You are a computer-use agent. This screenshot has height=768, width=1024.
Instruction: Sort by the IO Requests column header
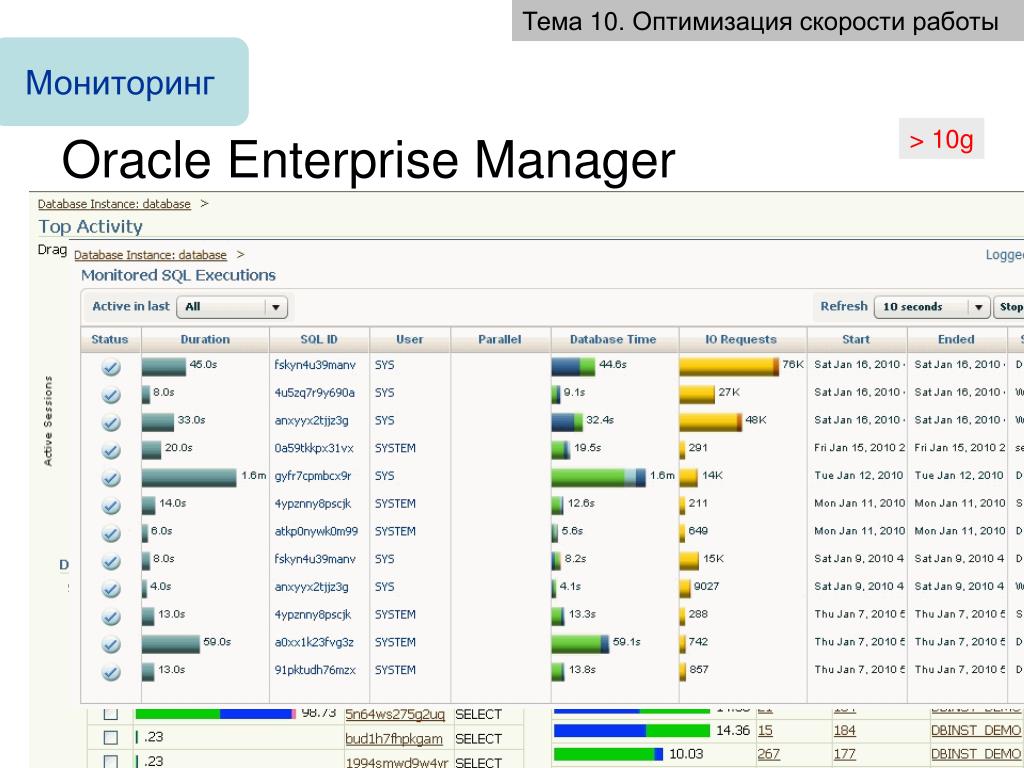[741, 340]
